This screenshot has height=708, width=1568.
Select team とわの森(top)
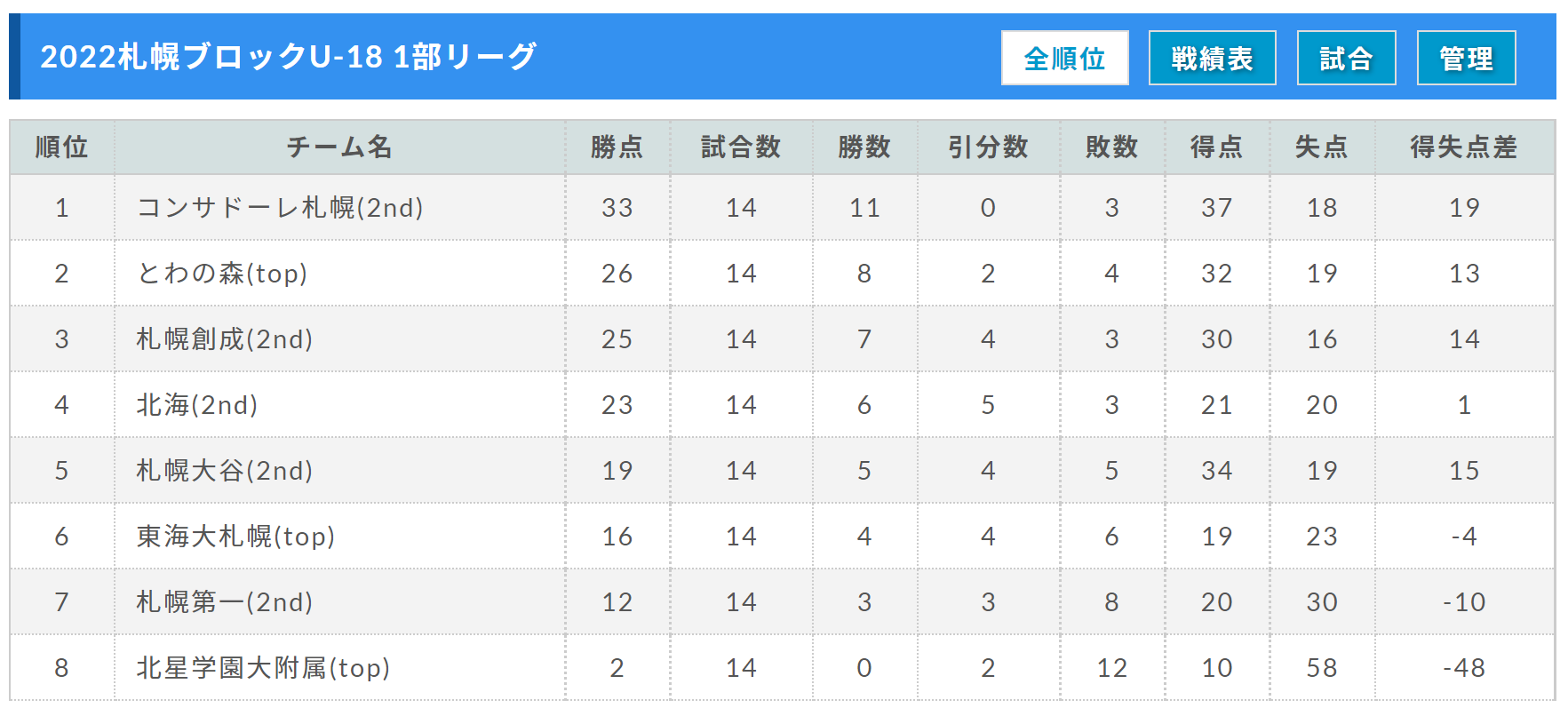tap(222, 274)
